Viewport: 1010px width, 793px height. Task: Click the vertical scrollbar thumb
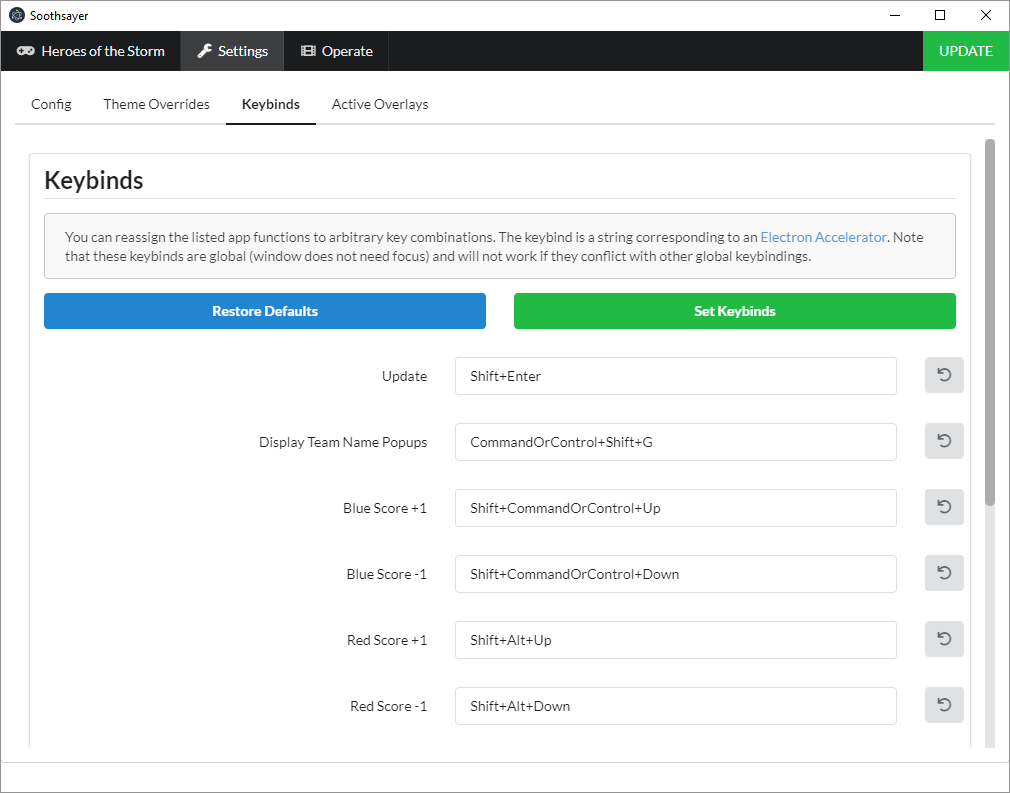(989, 322)
